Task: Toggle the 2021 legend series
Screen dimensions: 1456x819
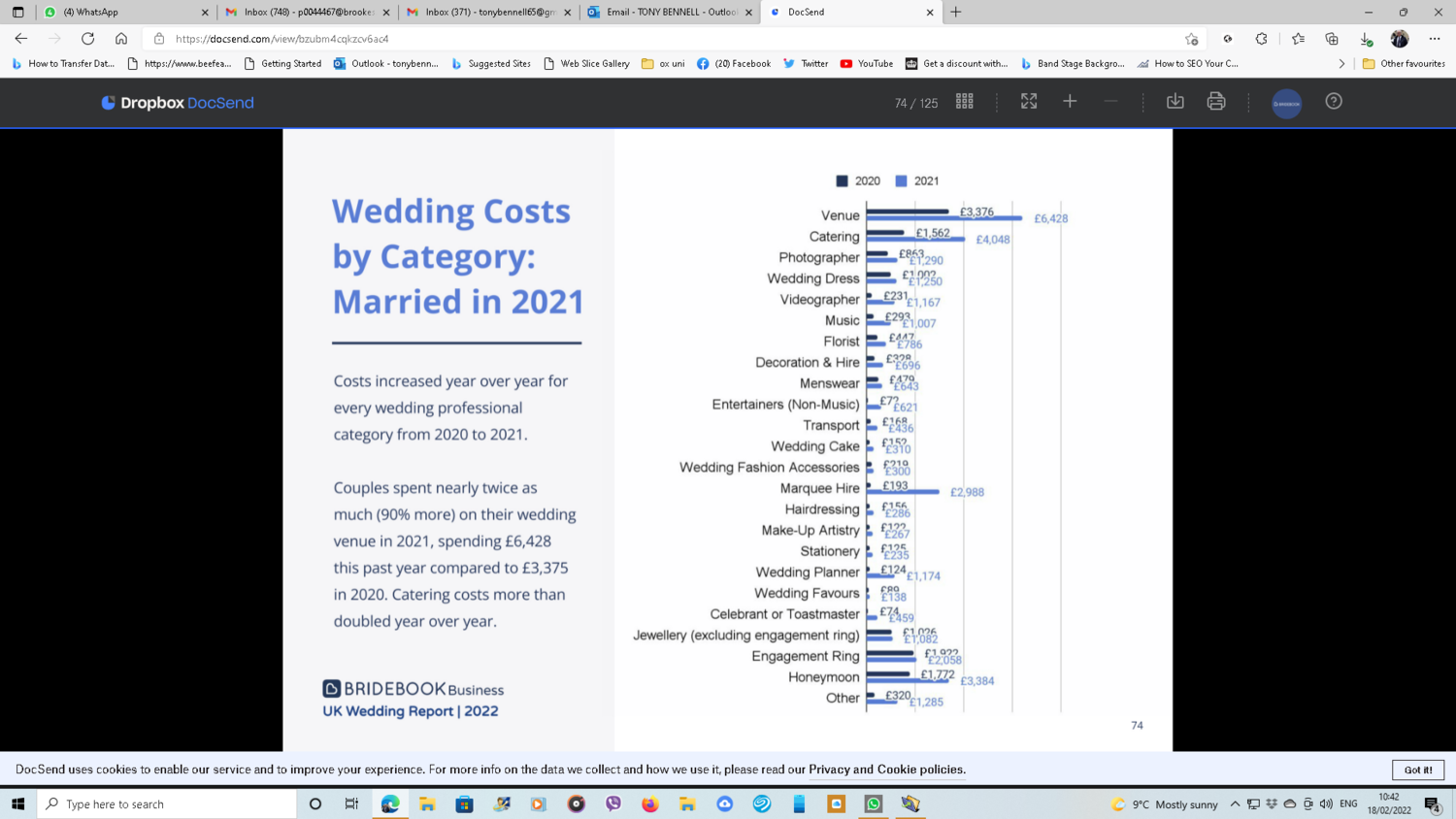Action: click(x=917, y=181)
